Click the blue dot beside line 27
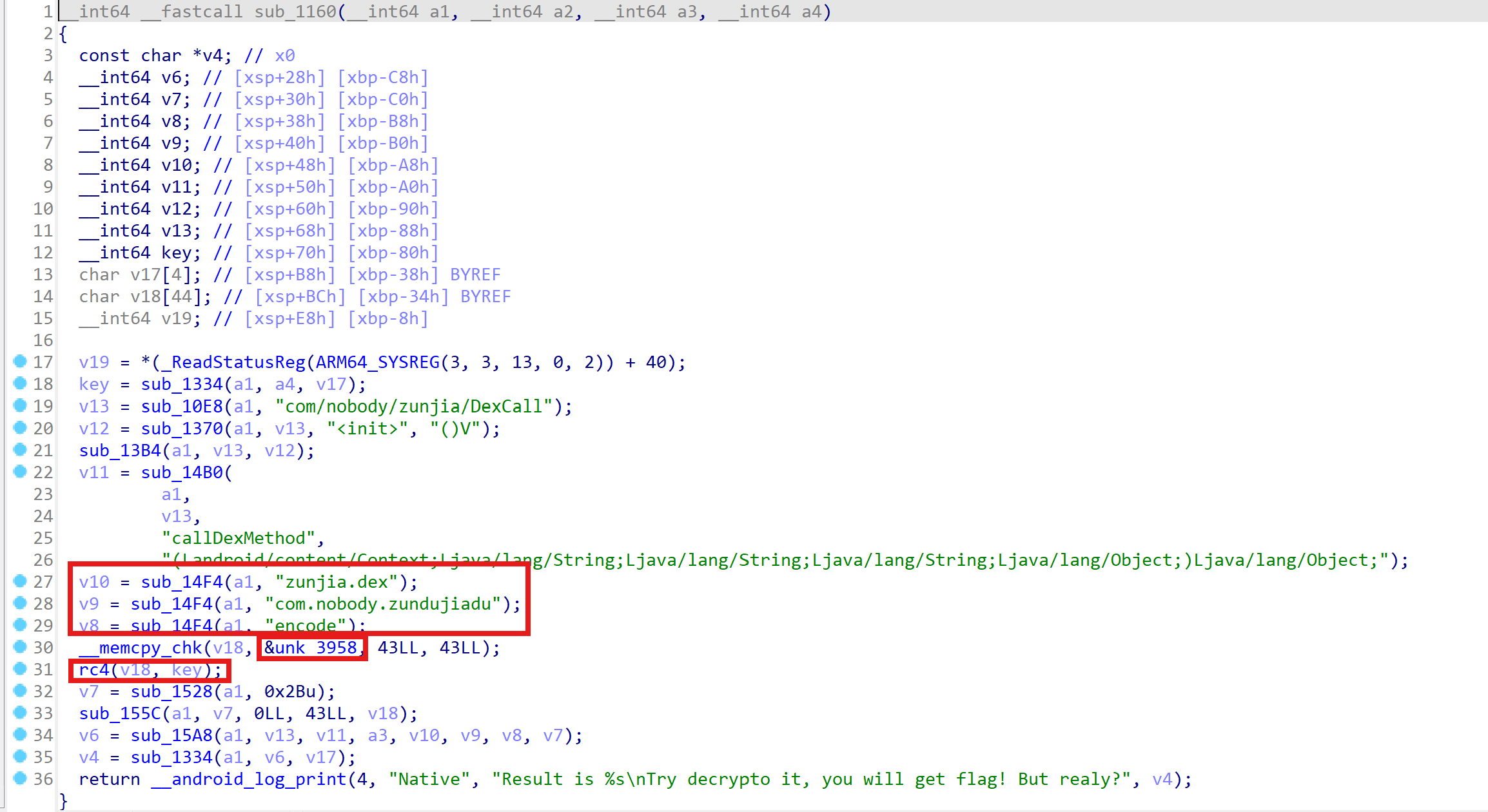The image size is (1488, 812). point(20,581)
